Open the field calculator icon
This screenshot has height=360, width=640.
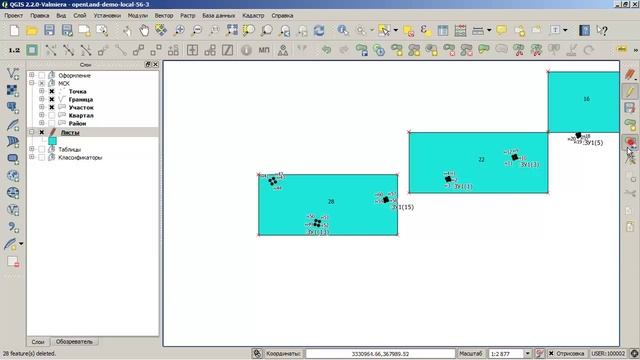click(x=460, y=31)
